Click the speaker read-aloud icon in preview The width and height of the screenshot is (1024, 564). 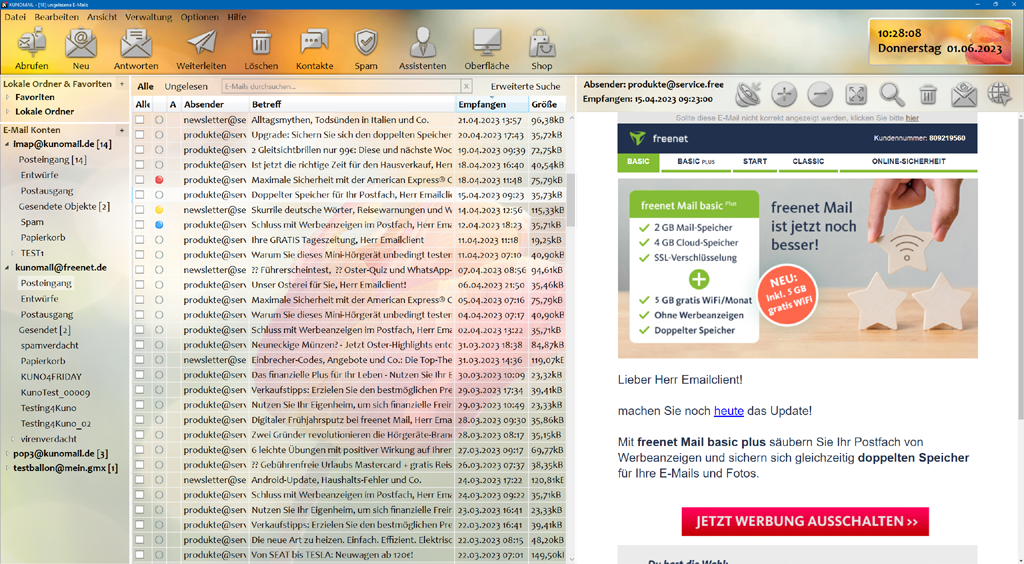pos(748,95)
